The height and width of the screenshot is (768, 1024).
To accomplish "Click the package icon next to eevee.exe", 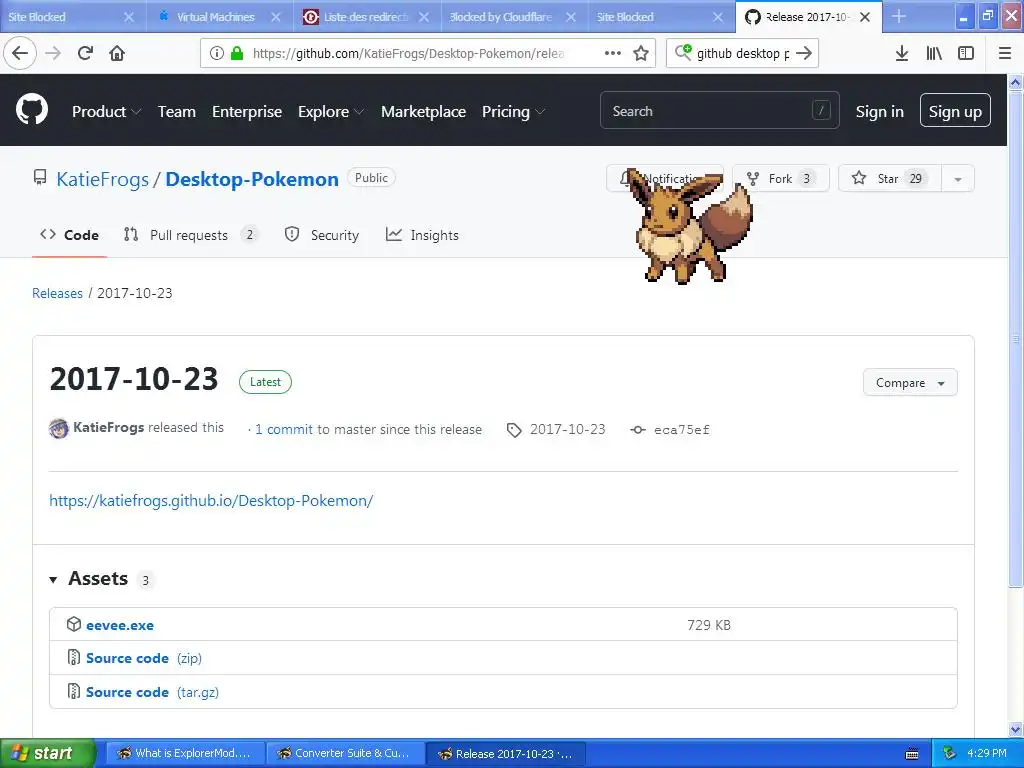I will pyautogui.click(x=74, y=624).
